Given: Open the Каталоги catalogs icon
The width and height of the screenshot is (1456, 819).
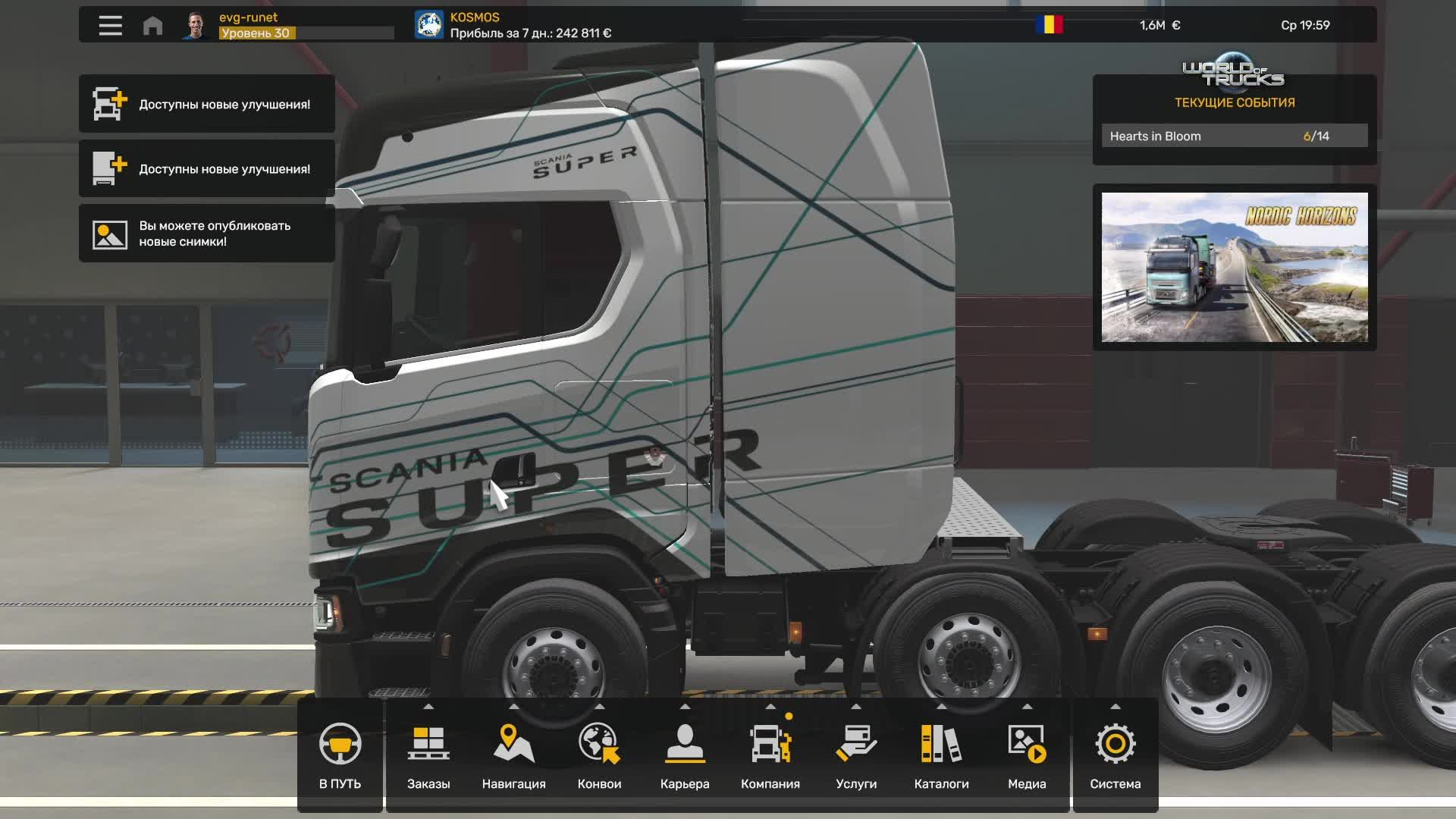Looking at the screenshot, I should [940, 747].
